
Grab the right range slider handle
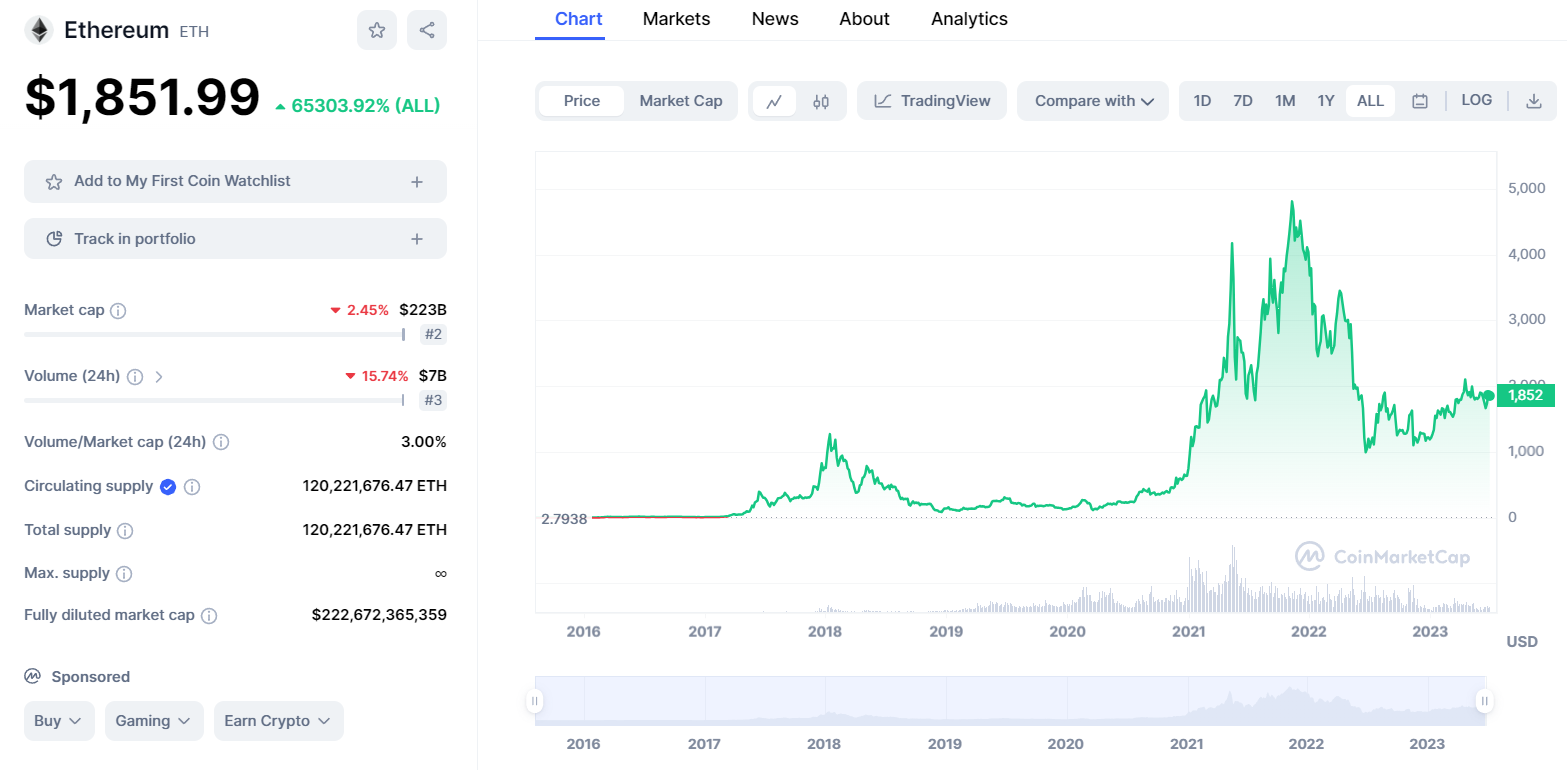tap(1485, 701)
